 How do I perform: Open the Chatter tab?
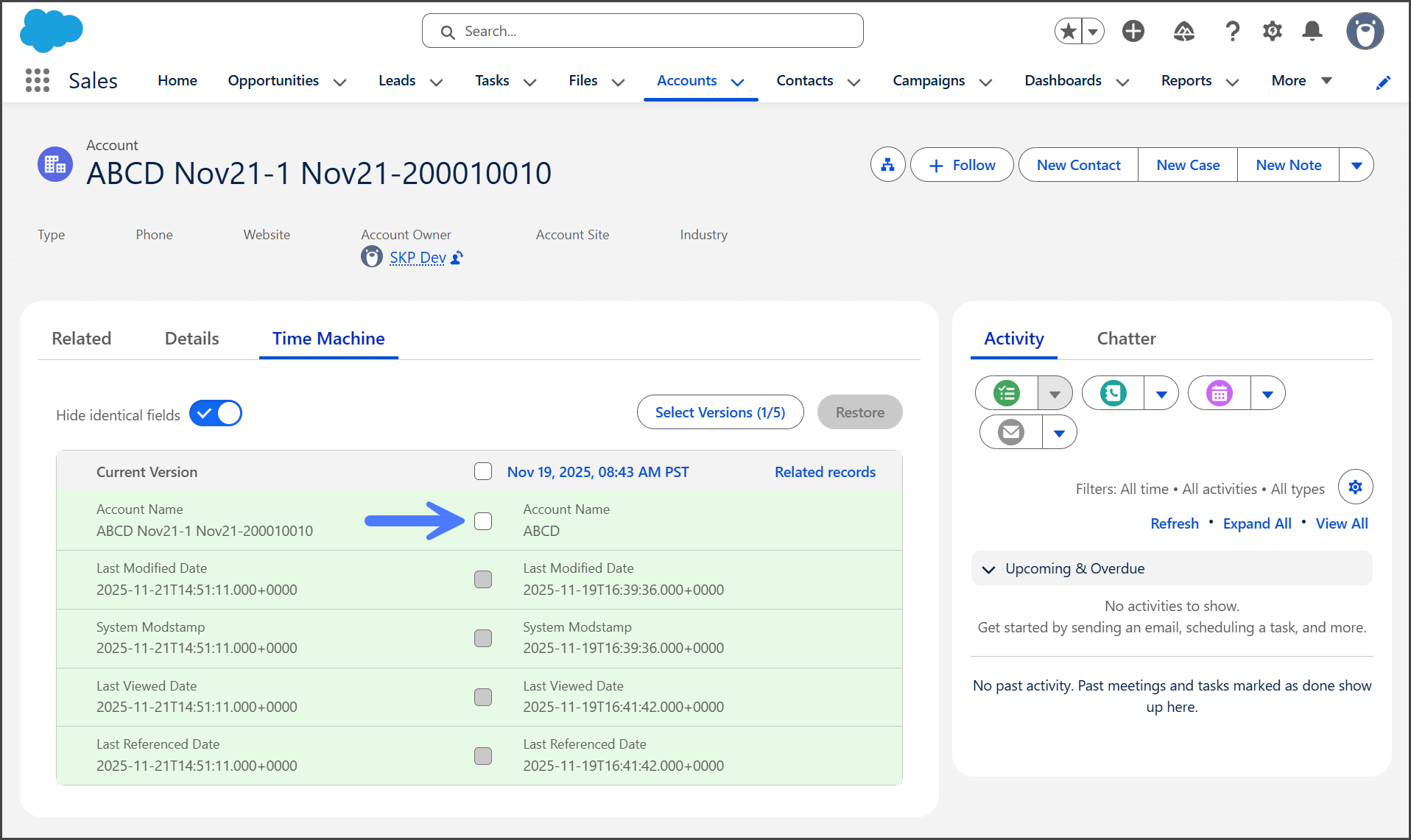(x=1126, y=339)
